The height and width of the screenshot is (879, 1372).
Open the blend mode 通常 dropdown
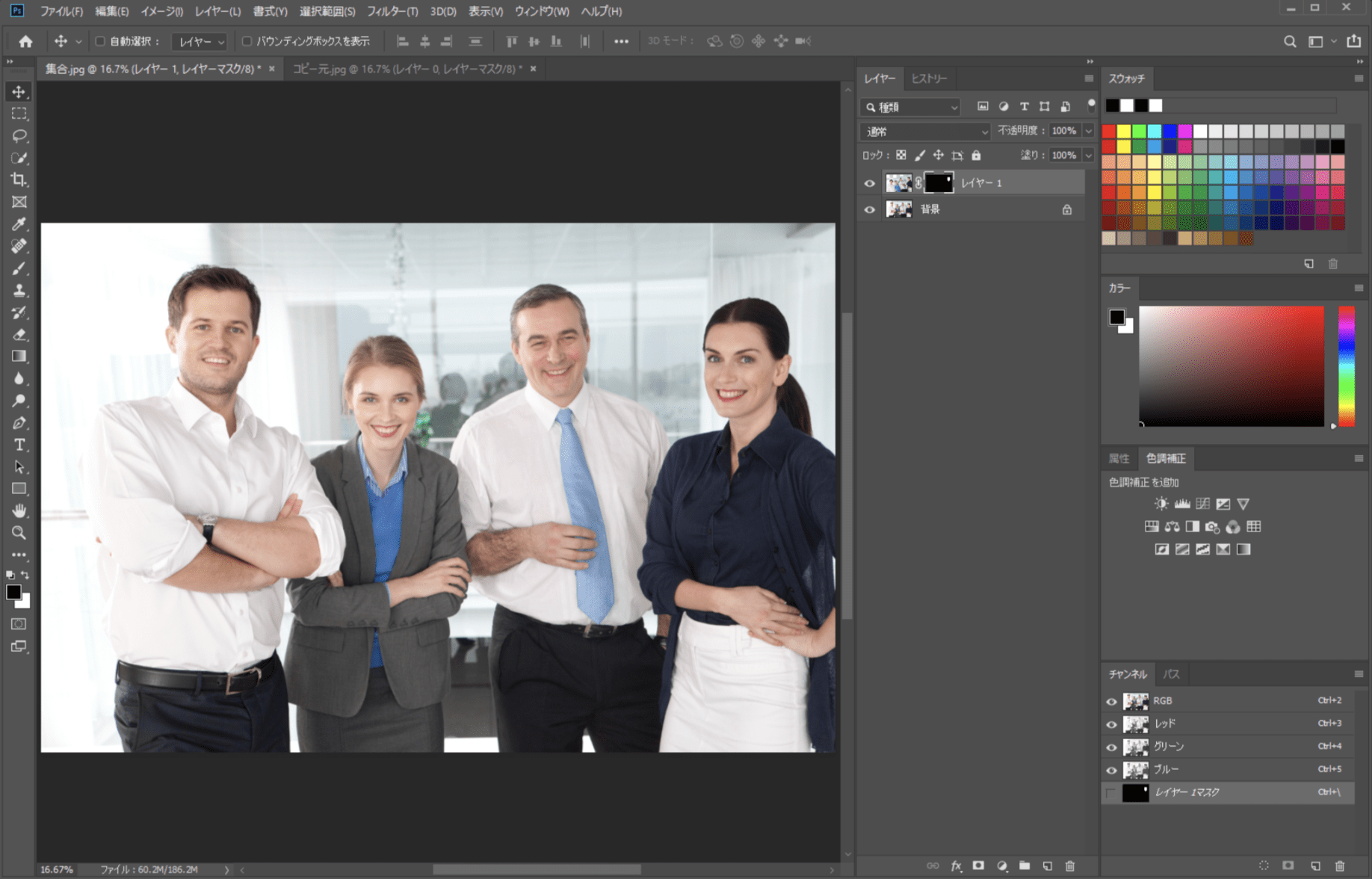coord(926,132)
